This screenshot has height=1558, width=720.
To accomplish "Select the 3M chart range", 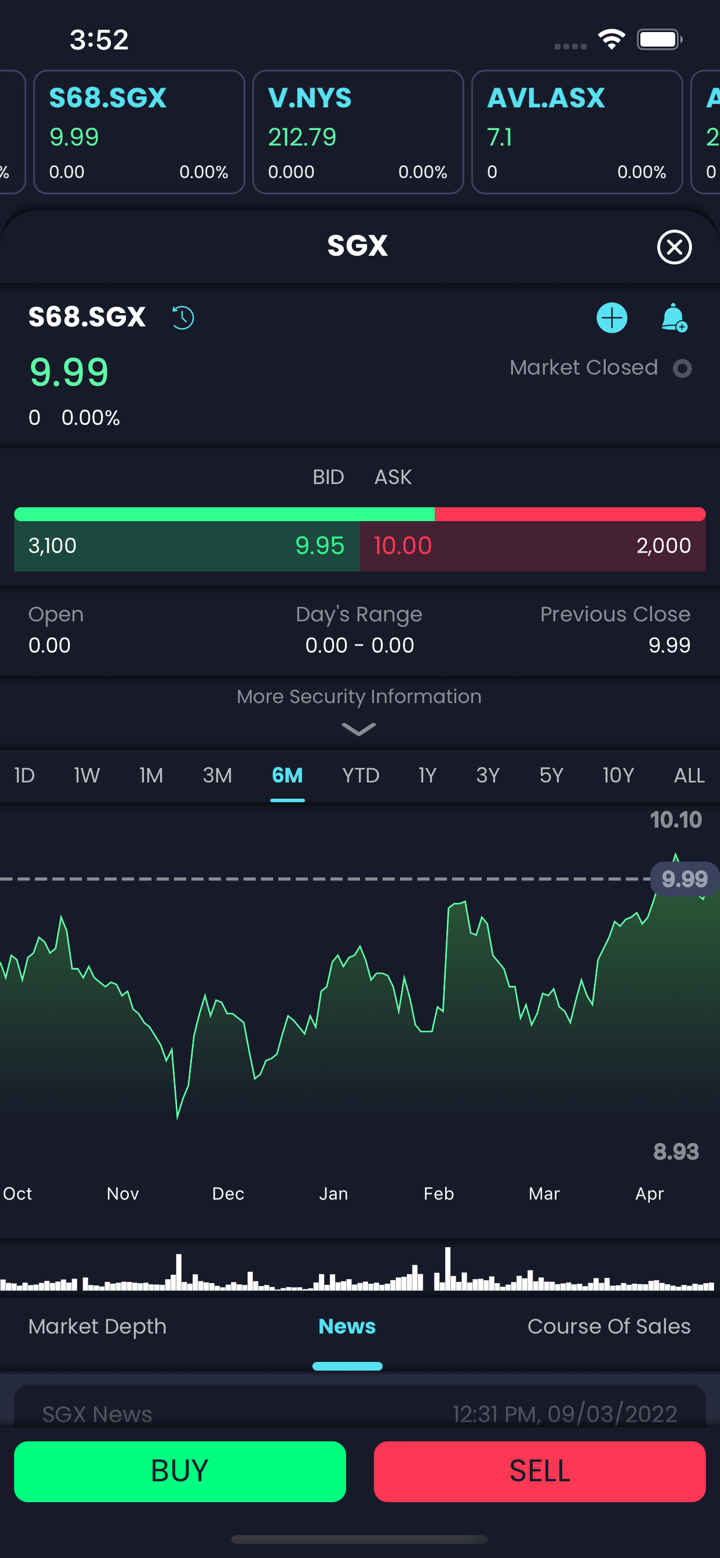I will click(217, 775).
